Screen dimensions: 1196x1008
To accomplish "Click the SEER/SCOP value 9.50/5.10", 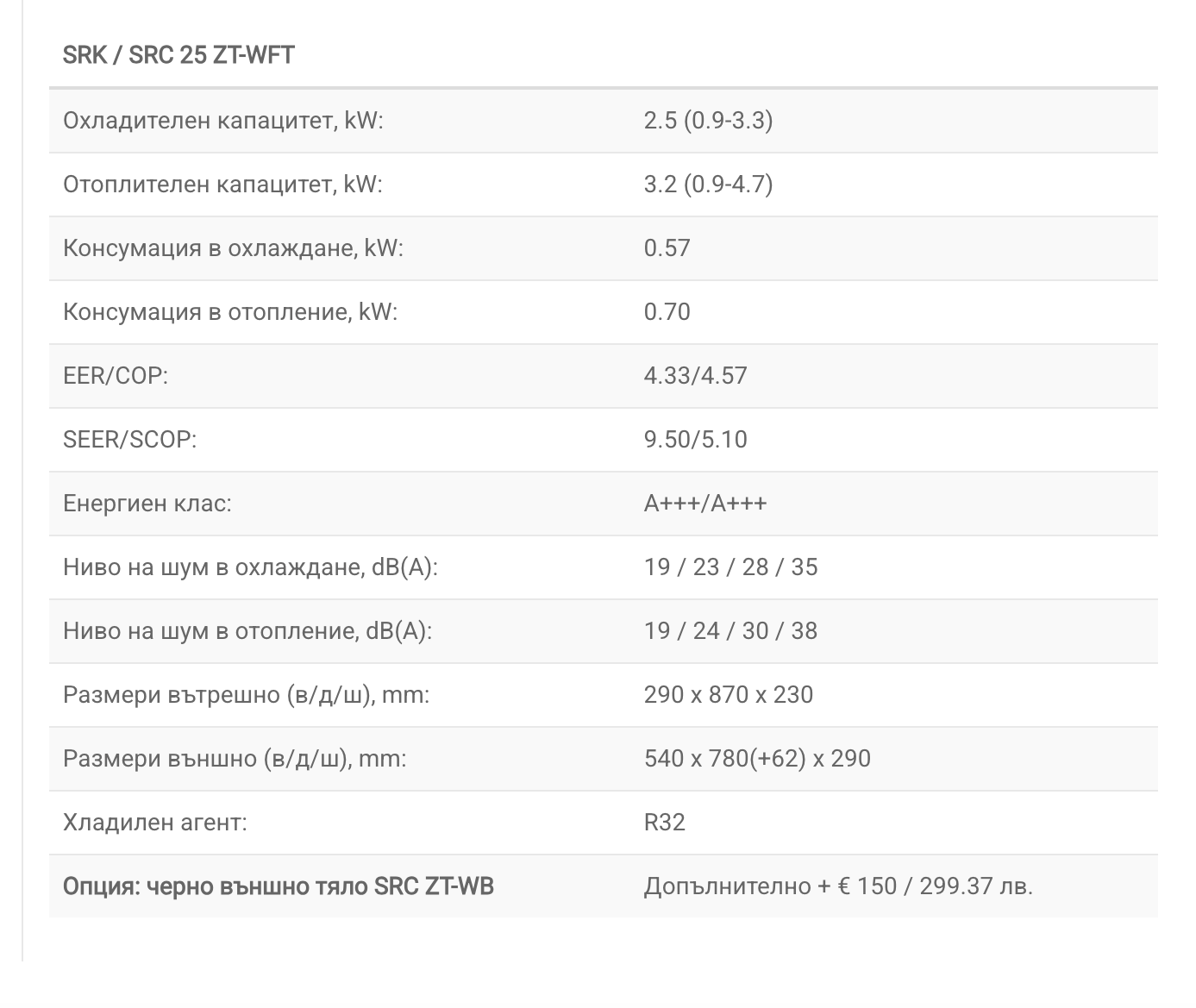I will coord(695,439).
